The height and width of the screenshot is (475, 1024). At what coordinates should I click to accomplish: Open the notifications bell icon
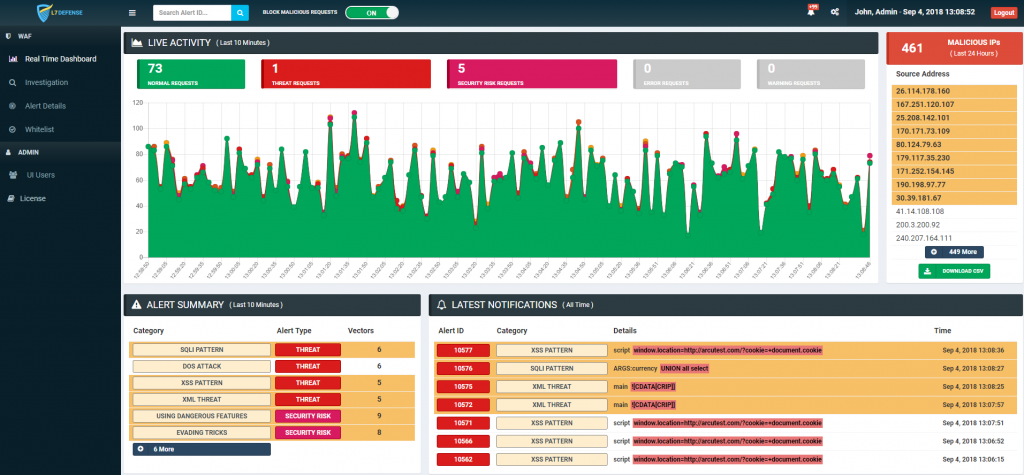coord(811,12)
